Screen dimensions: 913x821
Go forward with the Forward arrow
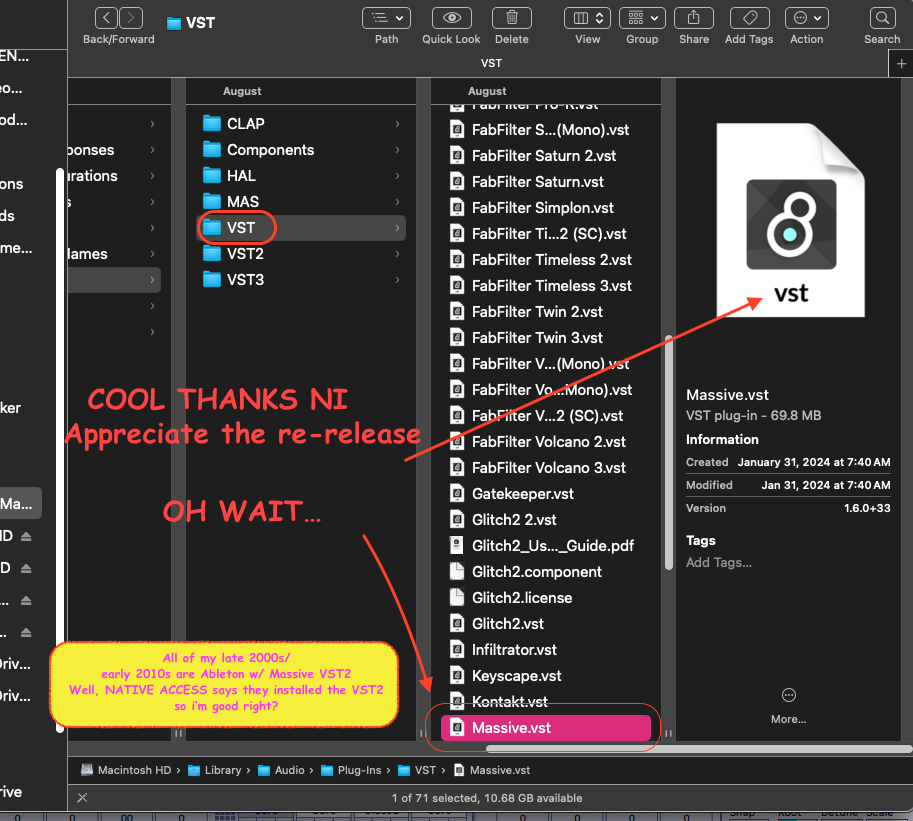click(131, 18)
